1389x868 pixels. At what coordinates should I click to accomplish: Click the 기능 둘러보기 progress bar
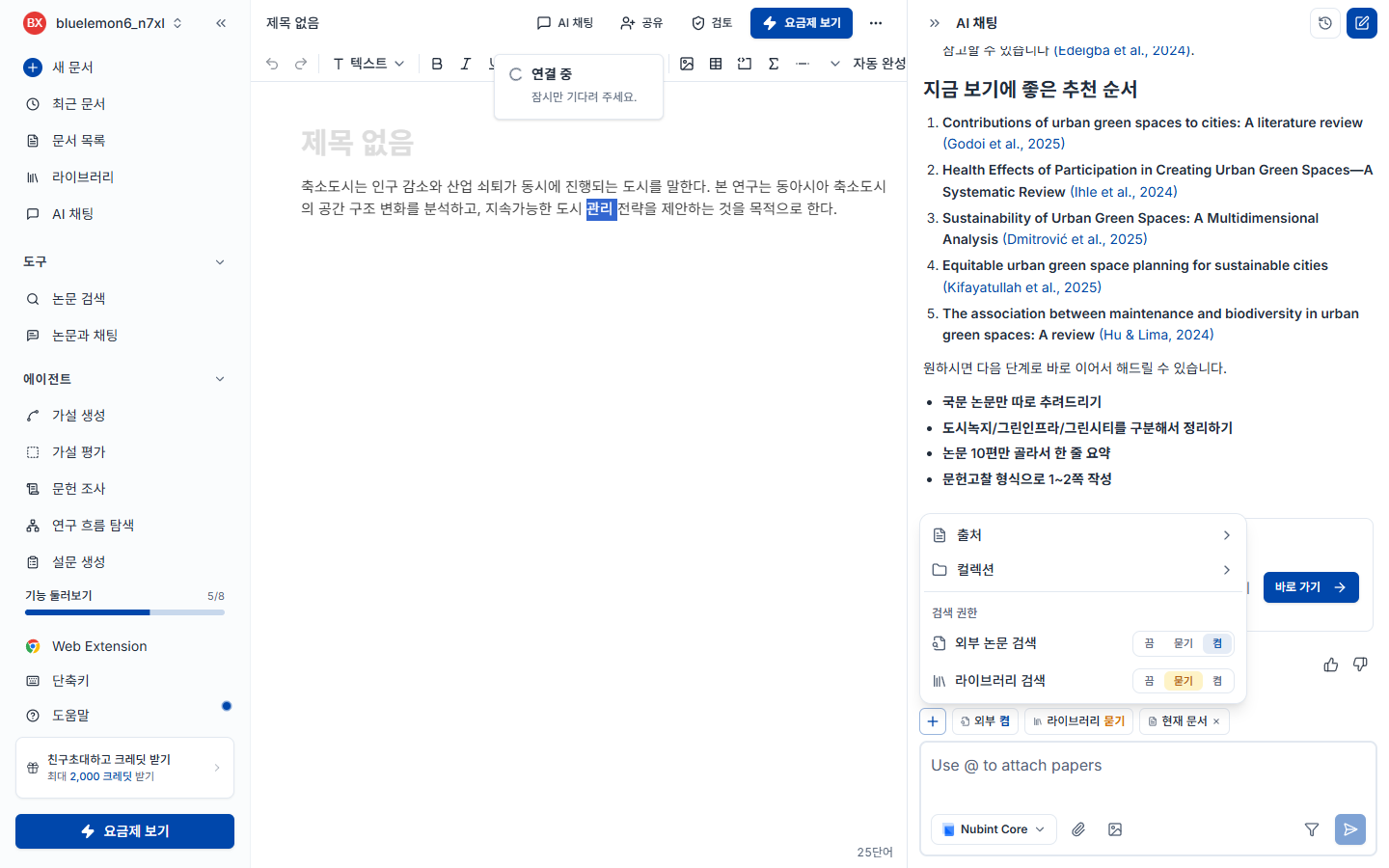tap(124, 612)
